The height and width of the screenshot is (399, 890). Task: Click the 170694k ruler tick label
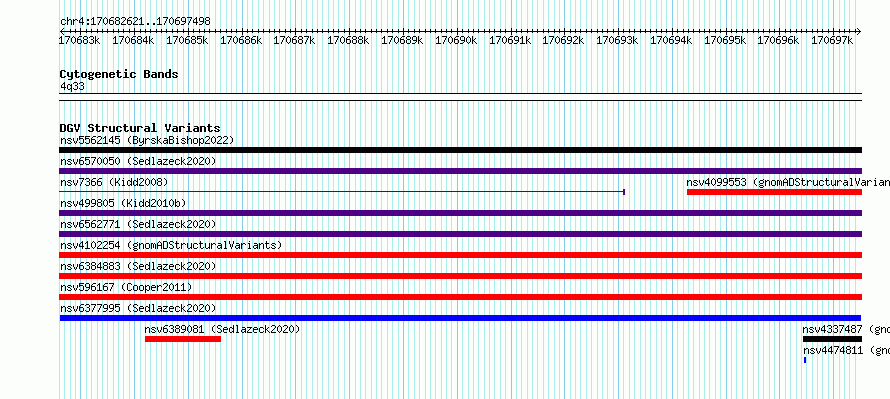point(671,40)
